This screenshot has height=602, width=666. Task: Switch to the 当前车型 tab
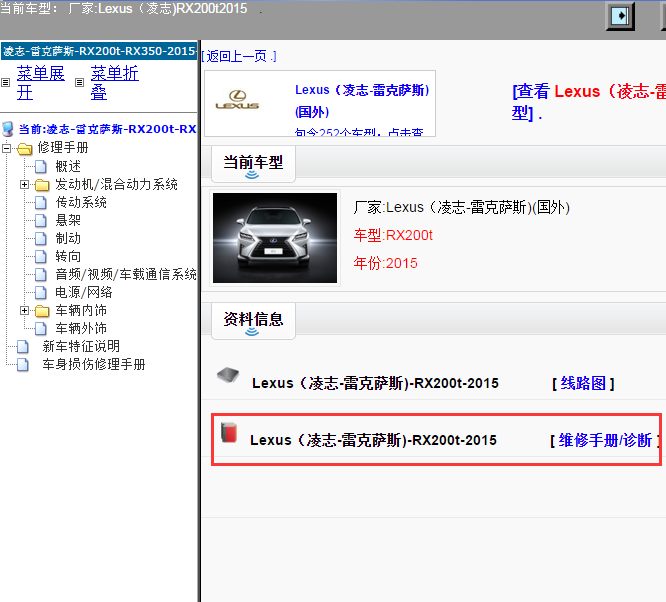click(253, 163)
